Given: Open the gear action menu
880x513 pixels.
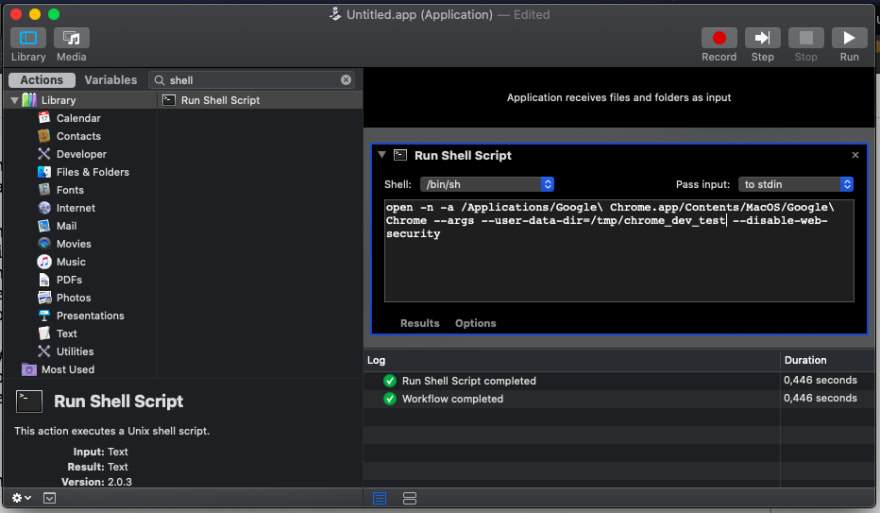Looking at the screenshot, I should pos(21,498).
